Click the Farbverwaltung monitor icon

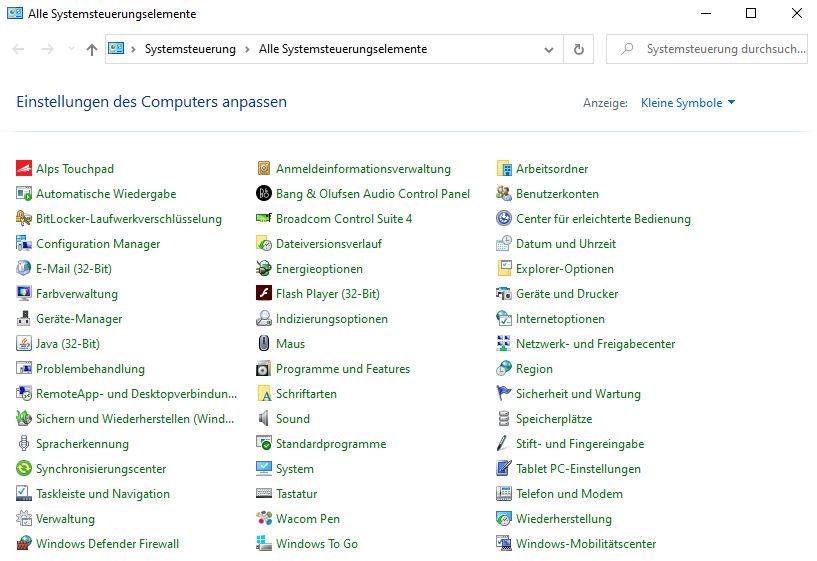click(24, 294)
